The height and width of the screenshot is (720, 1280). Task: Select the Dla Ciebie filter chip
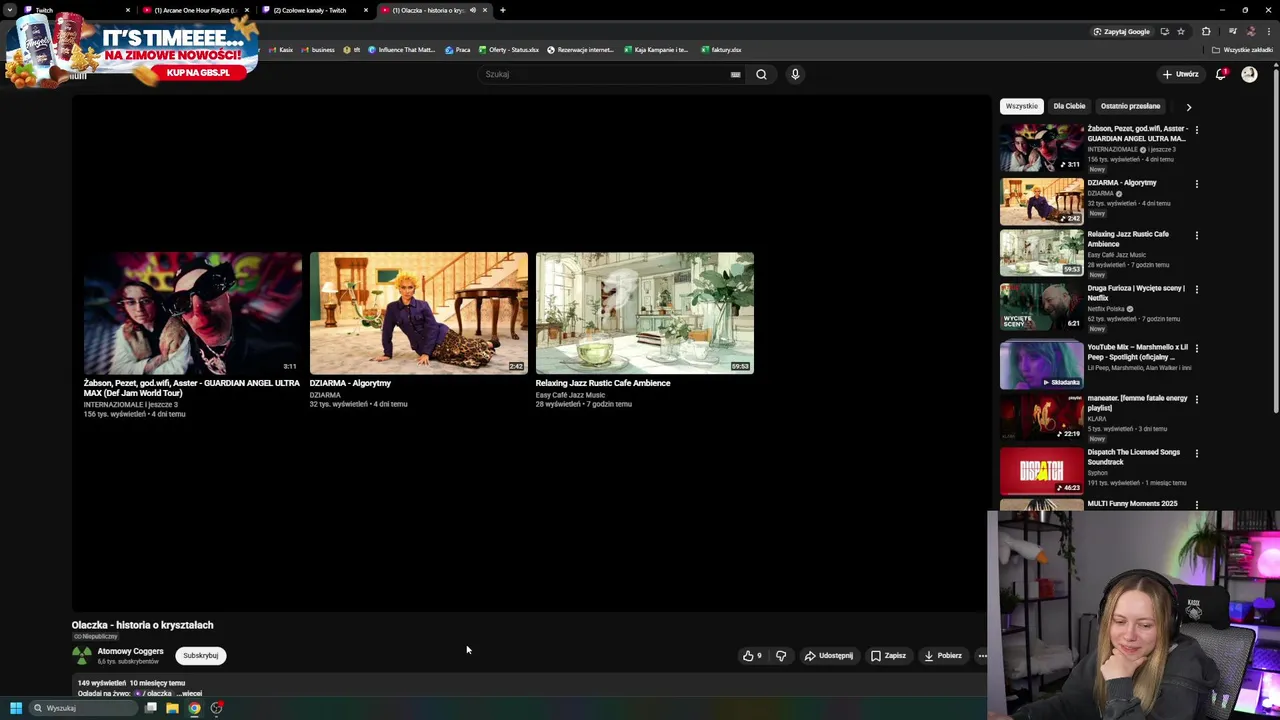(x=1069, y=106)
